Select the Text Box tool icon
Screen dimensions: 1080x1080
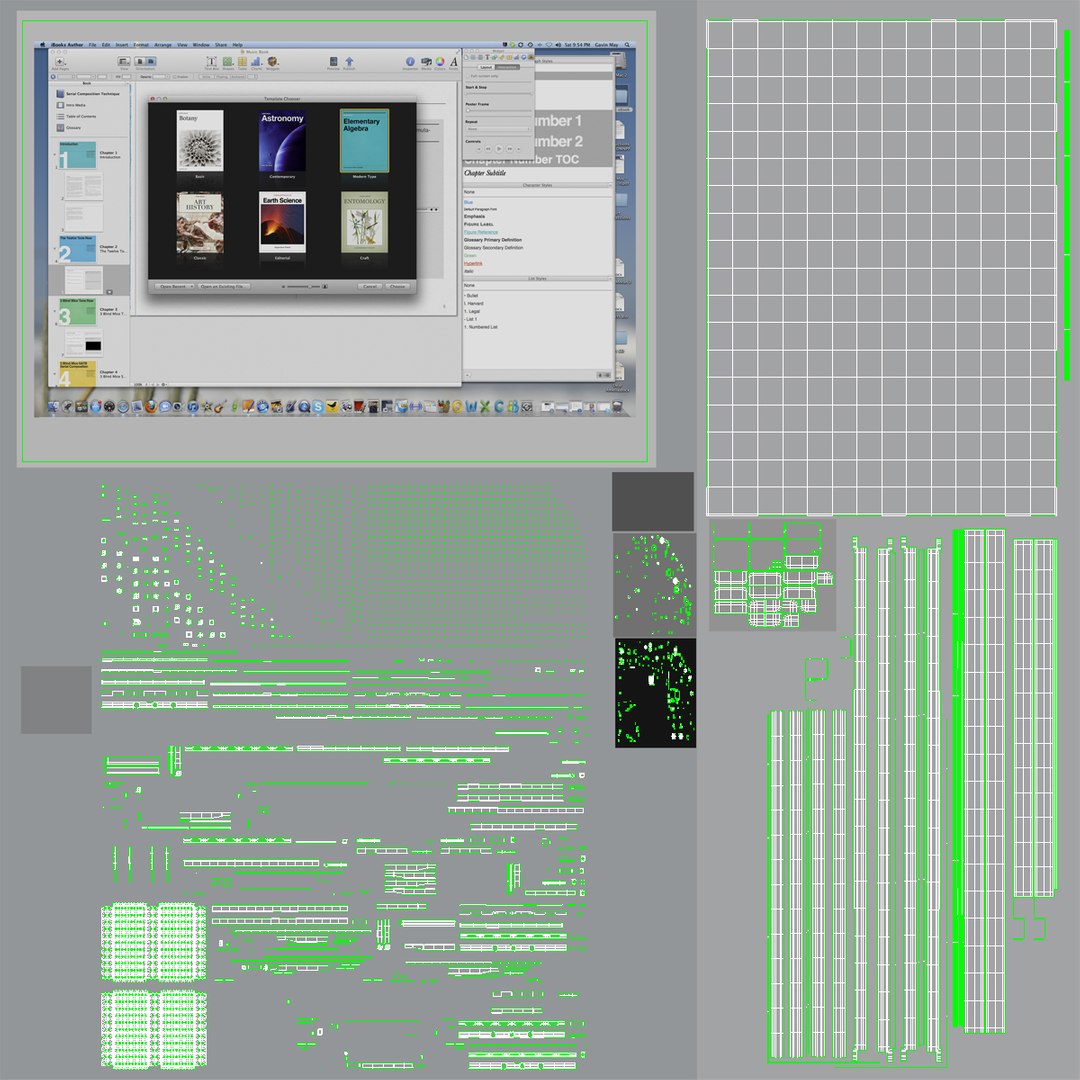pyautogui.click(x=211, y=62)
